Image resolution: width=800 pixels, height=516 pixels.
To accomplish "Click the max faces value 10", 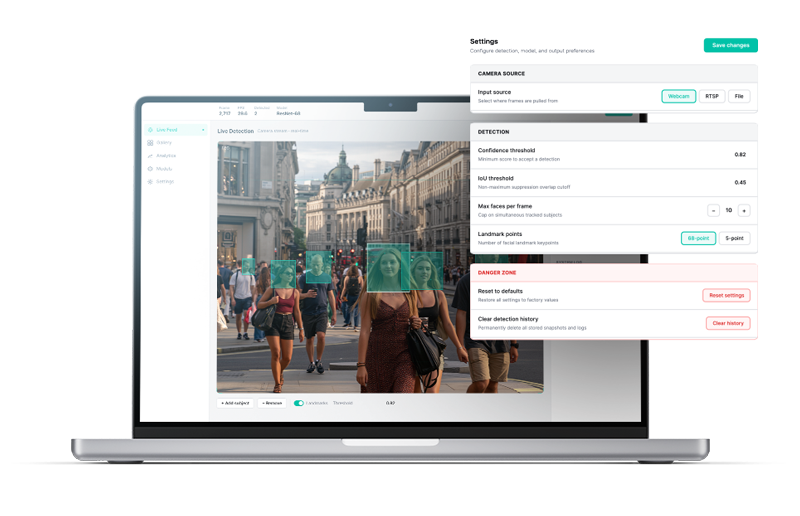I will [x=729, y=210].
